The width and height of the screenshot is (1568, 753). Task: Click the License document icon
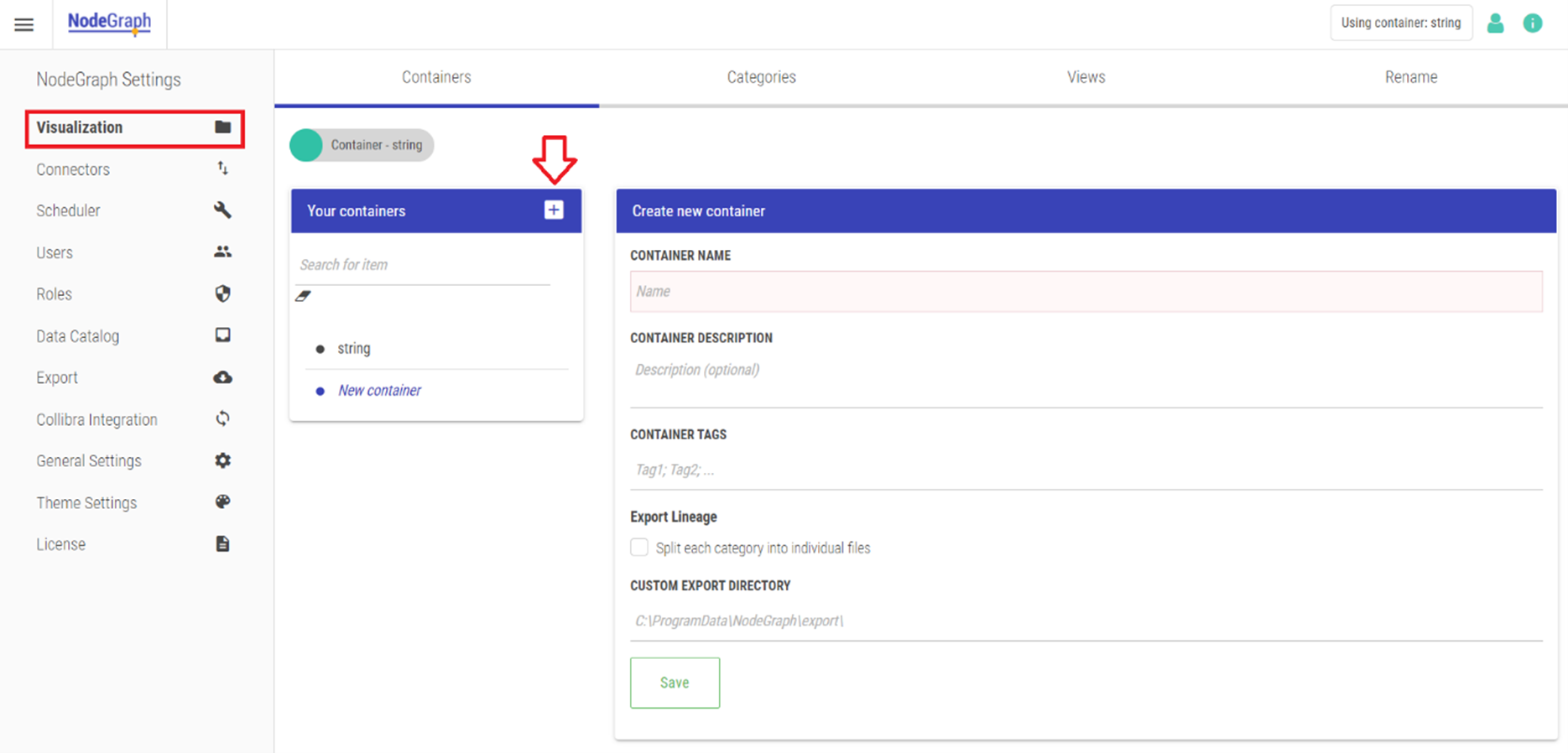(x=222, y=543)
